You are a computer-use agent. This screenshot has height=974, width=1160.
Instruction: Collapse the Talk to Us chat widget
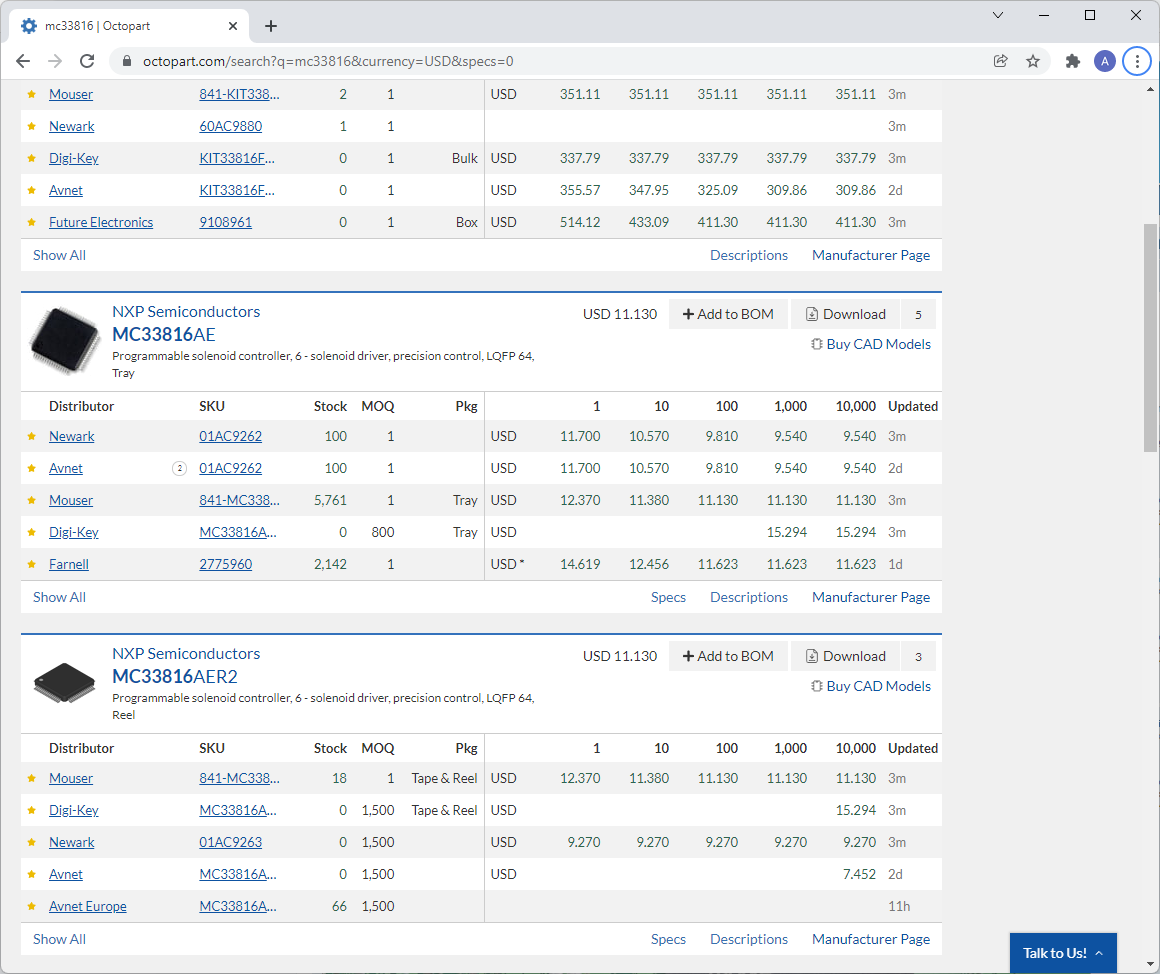point(1097,953)
